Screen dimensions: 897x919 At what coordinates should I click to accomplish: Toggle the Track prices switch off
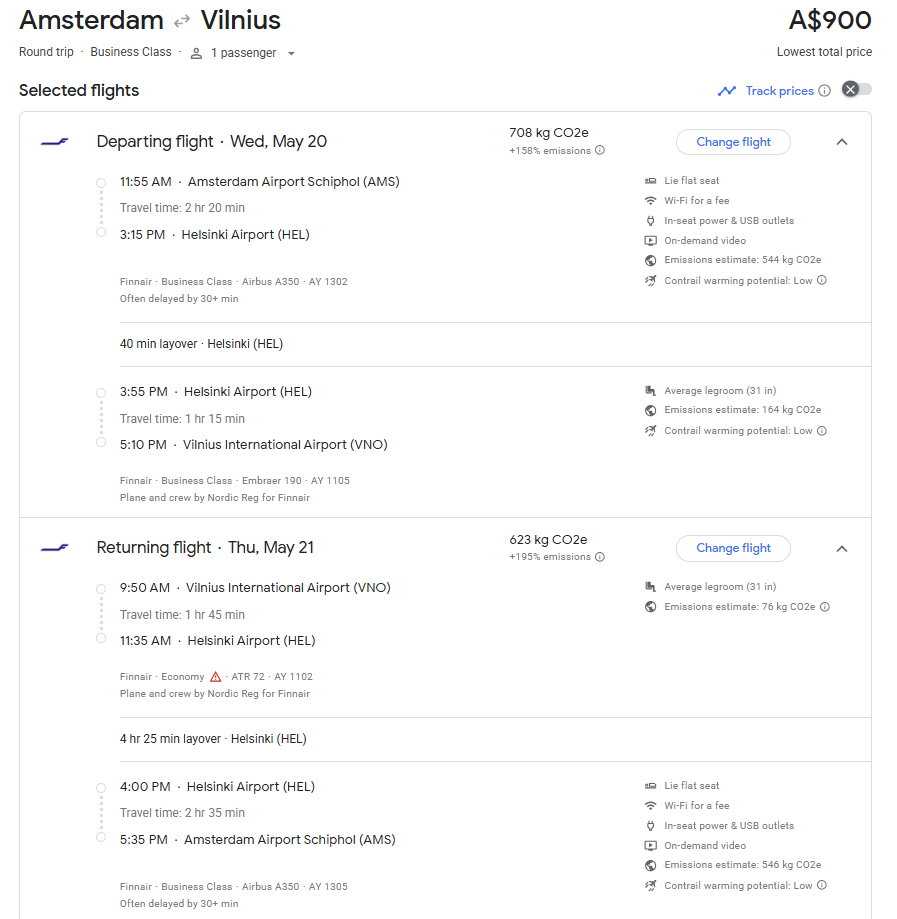856,89
